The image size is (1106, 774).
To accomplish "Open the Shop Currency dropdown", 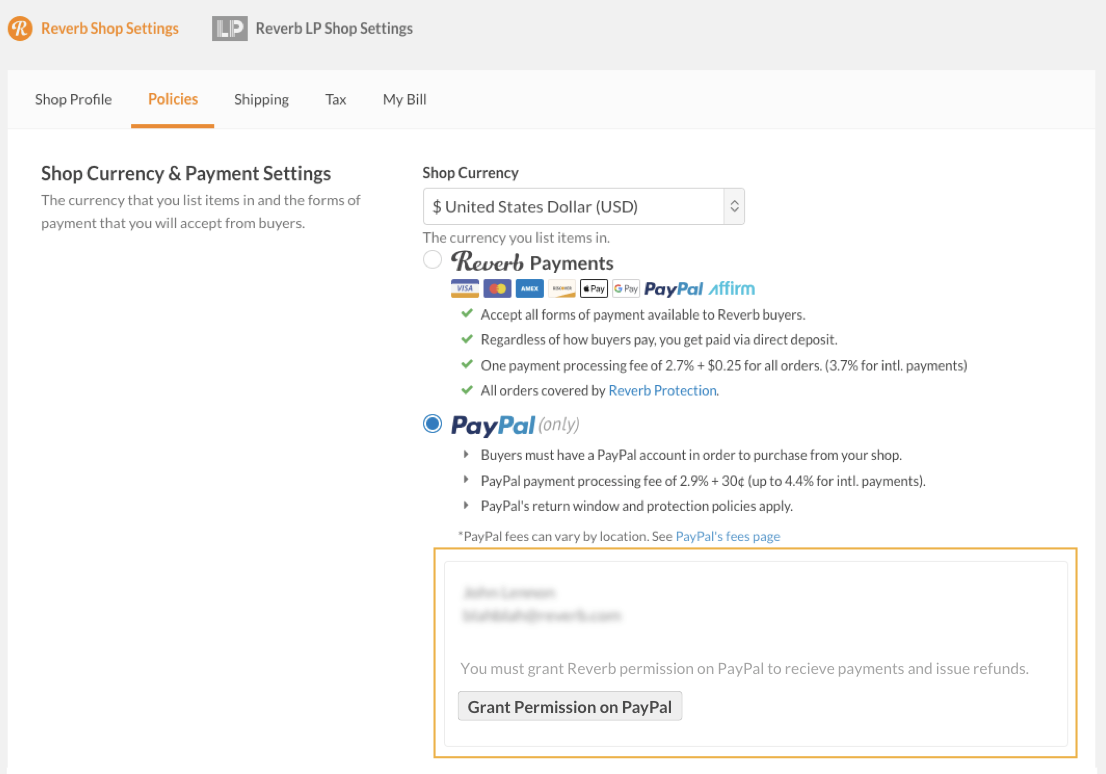I will pyautogui.click(x=583, y=207).
